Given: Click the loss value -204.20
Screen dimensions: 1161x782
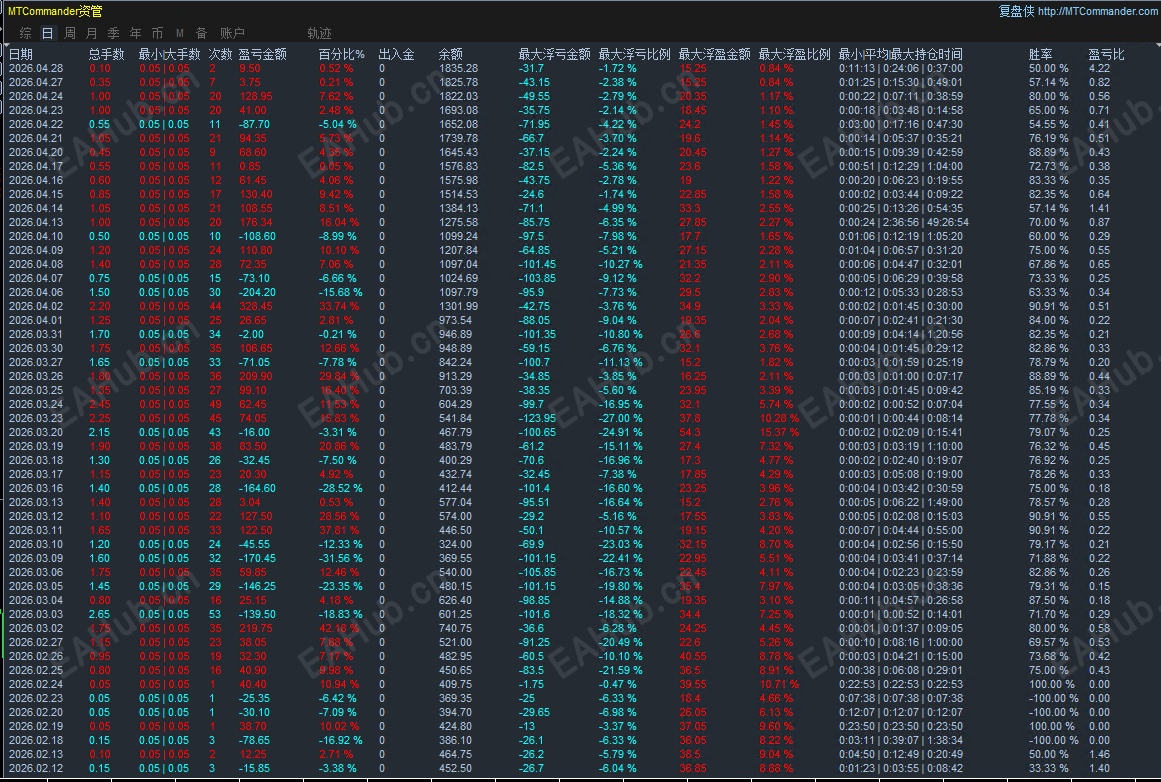Looking at the screenshot, I should 257,293.
